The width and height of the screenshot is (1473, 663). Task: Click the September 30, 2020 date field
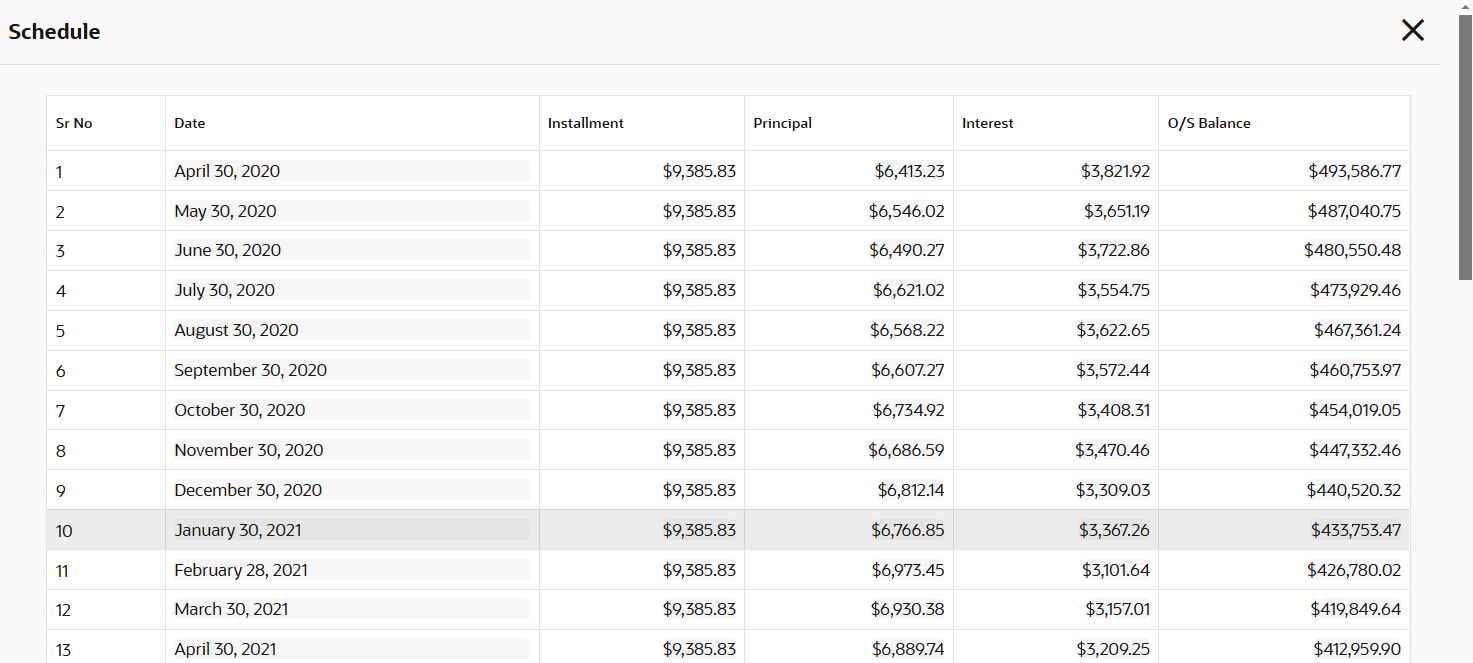[x=352, y=370]
